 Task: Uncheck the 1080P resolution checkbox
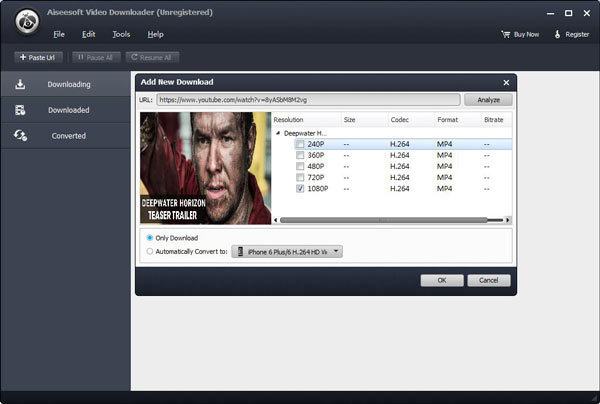click(x=300, y=189)
